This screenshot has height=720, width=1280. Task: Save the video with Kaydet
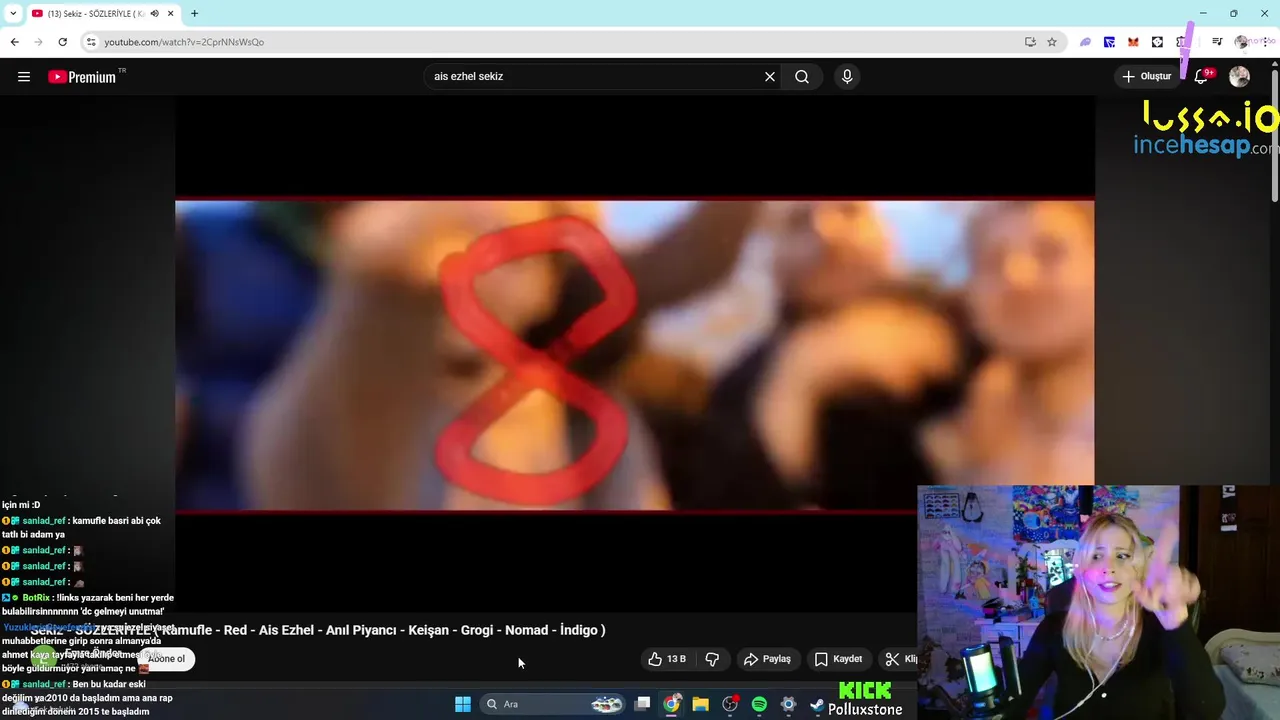[x=838, y=659]
